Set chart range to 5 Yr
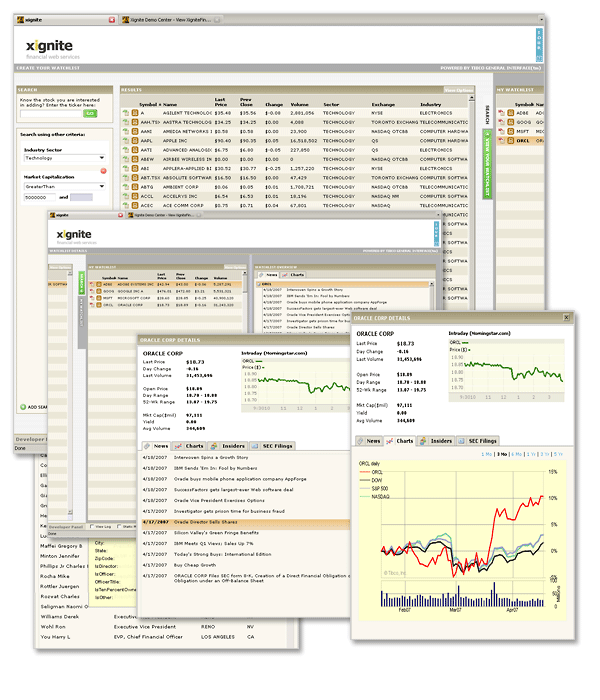The width and height of the screenshot is (600, 700). pyautogui.click(x=558, y=454)
